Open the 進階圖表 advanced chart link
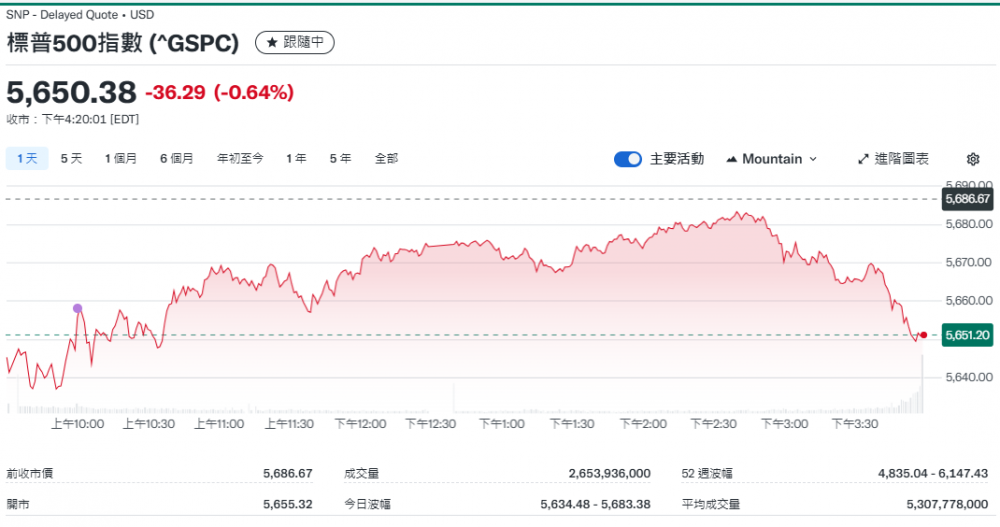The width and height of the screenshot is (1000, 527). pyautogui.click(x=901, y=159)
